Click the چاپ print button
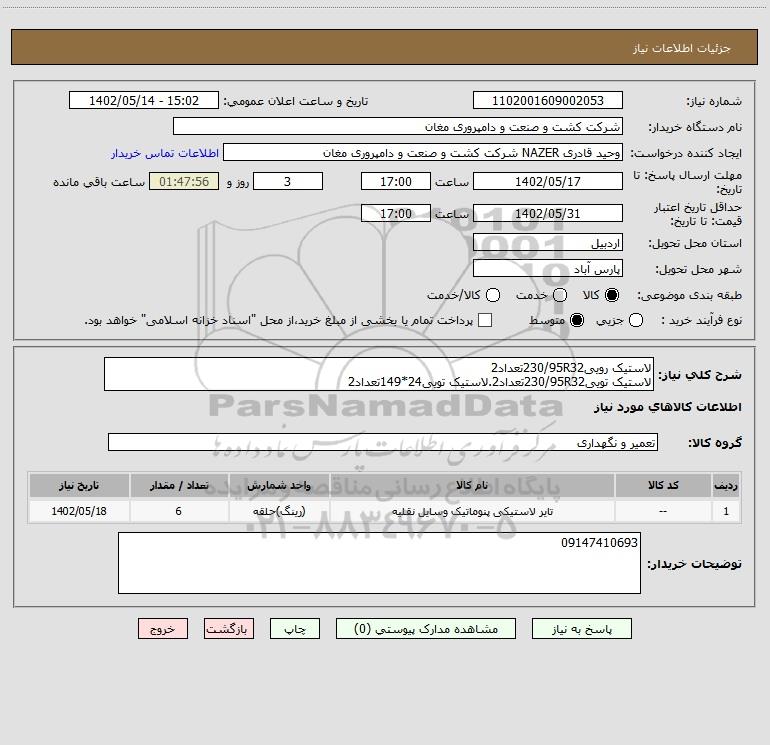The image size is (770, 745). tap(295, 629)
